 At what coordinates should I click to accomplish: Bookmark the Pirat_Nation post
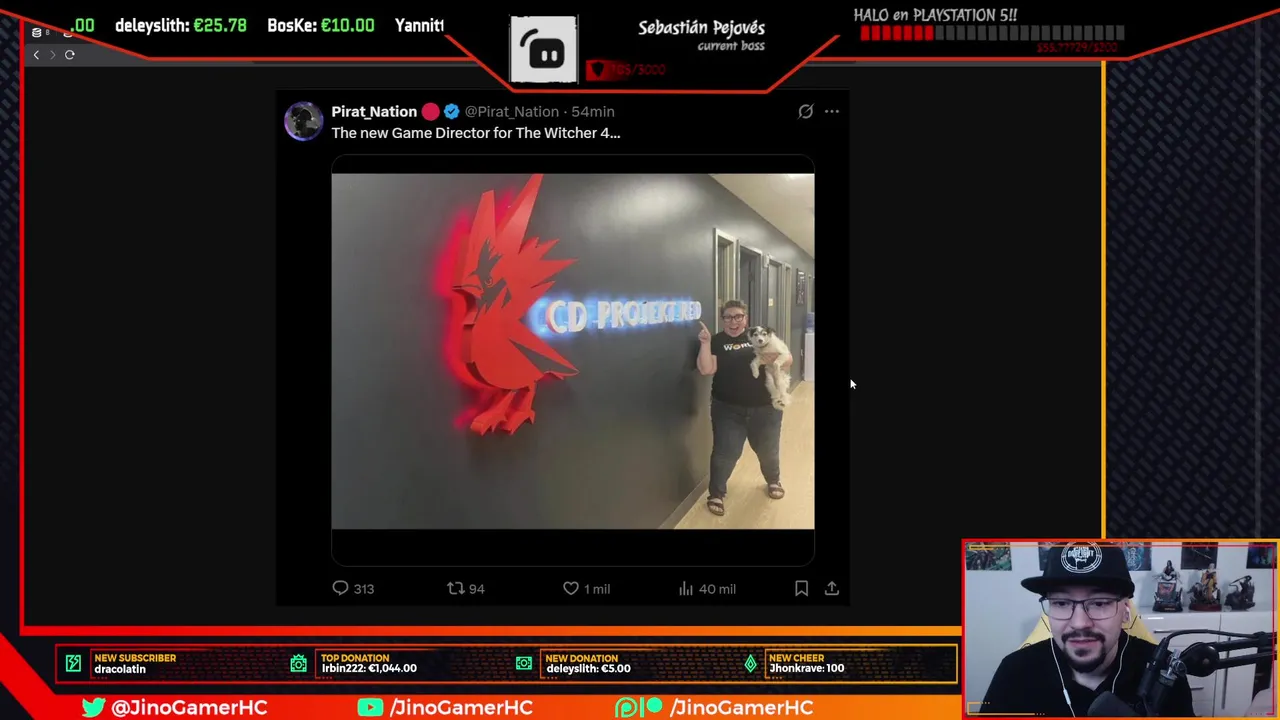[801, 589]
